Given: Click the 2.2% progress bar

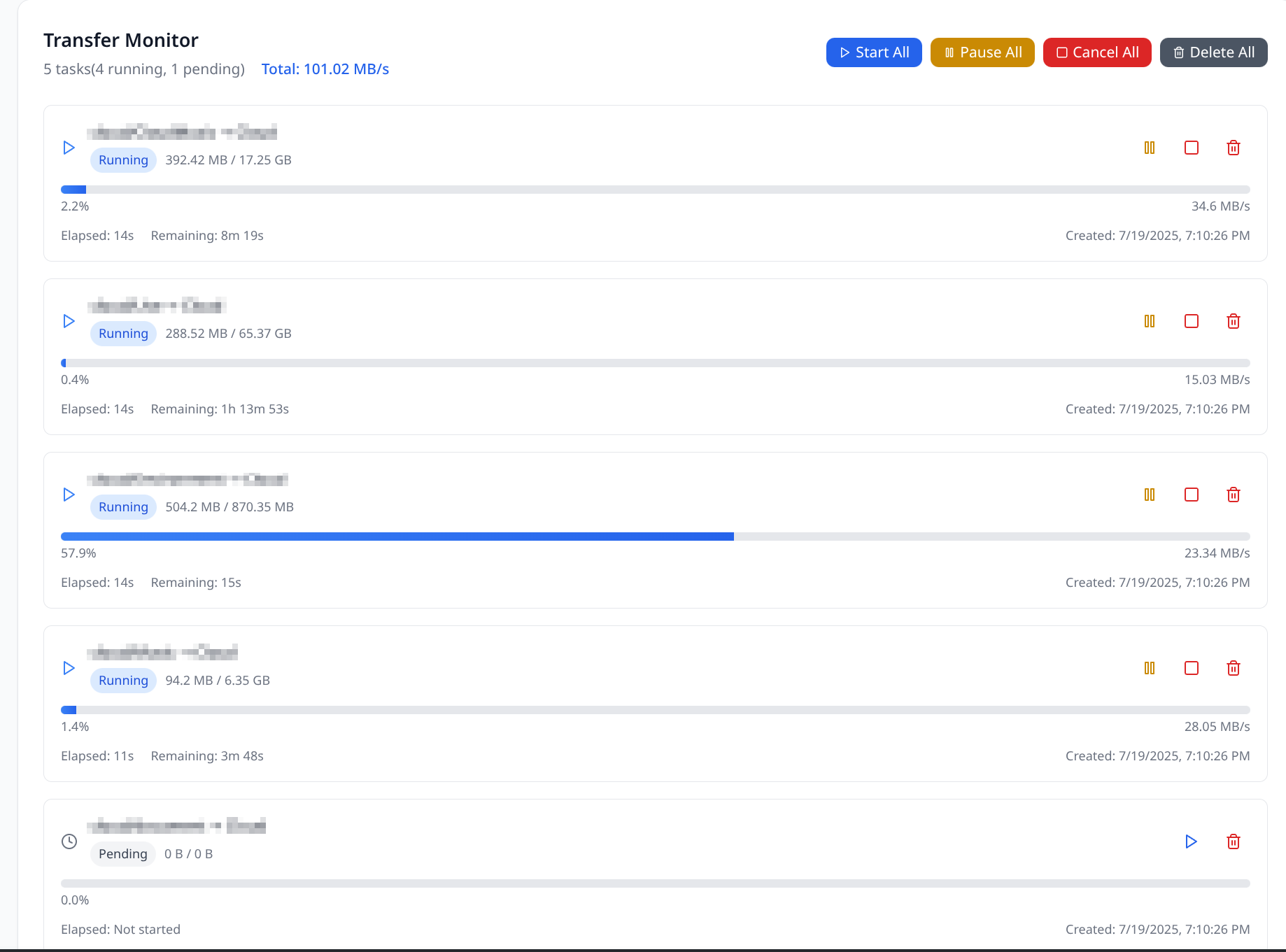Looking at the screenshot, I should coord(655,190).
